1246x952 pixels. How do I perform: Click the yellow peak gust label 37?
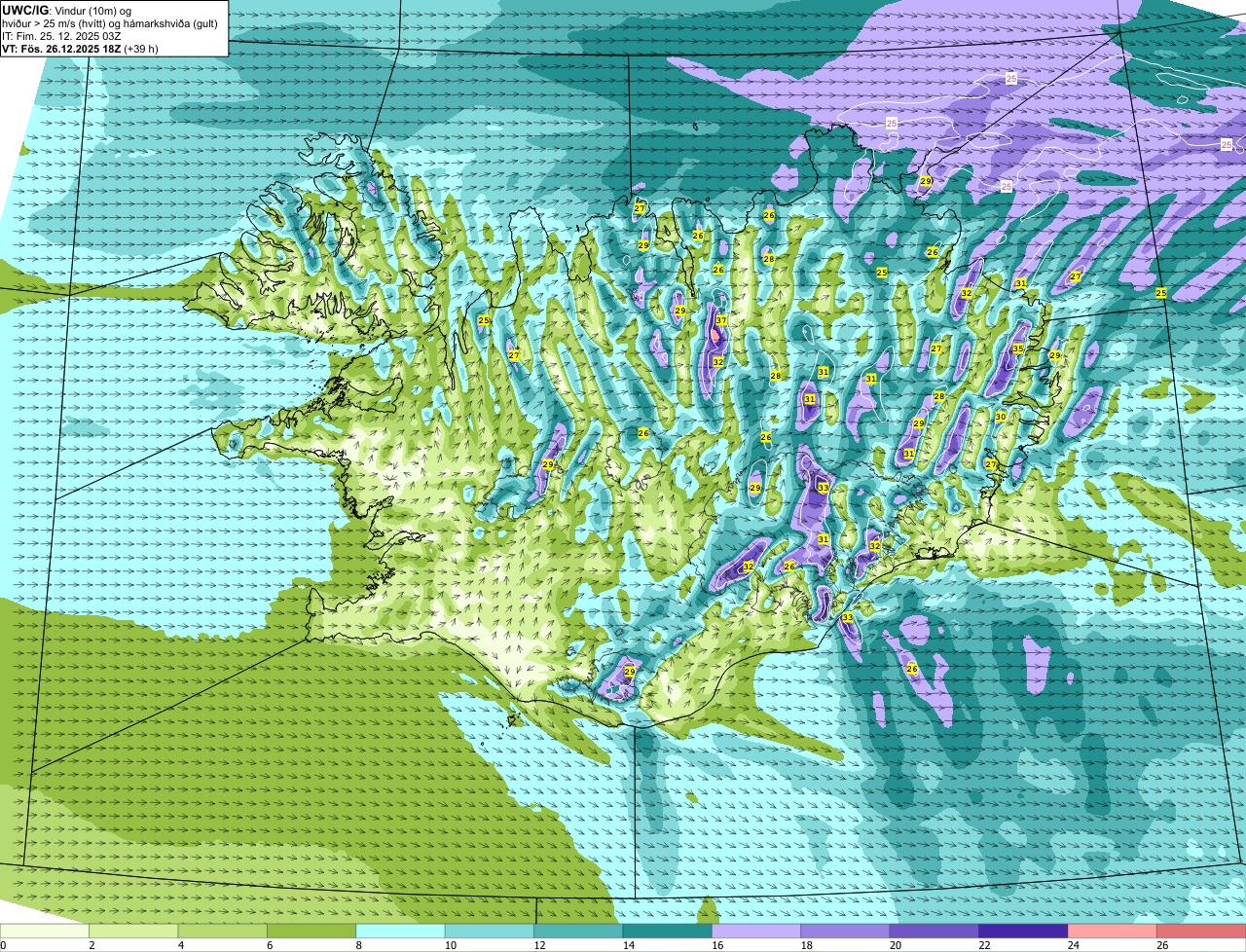721,320
